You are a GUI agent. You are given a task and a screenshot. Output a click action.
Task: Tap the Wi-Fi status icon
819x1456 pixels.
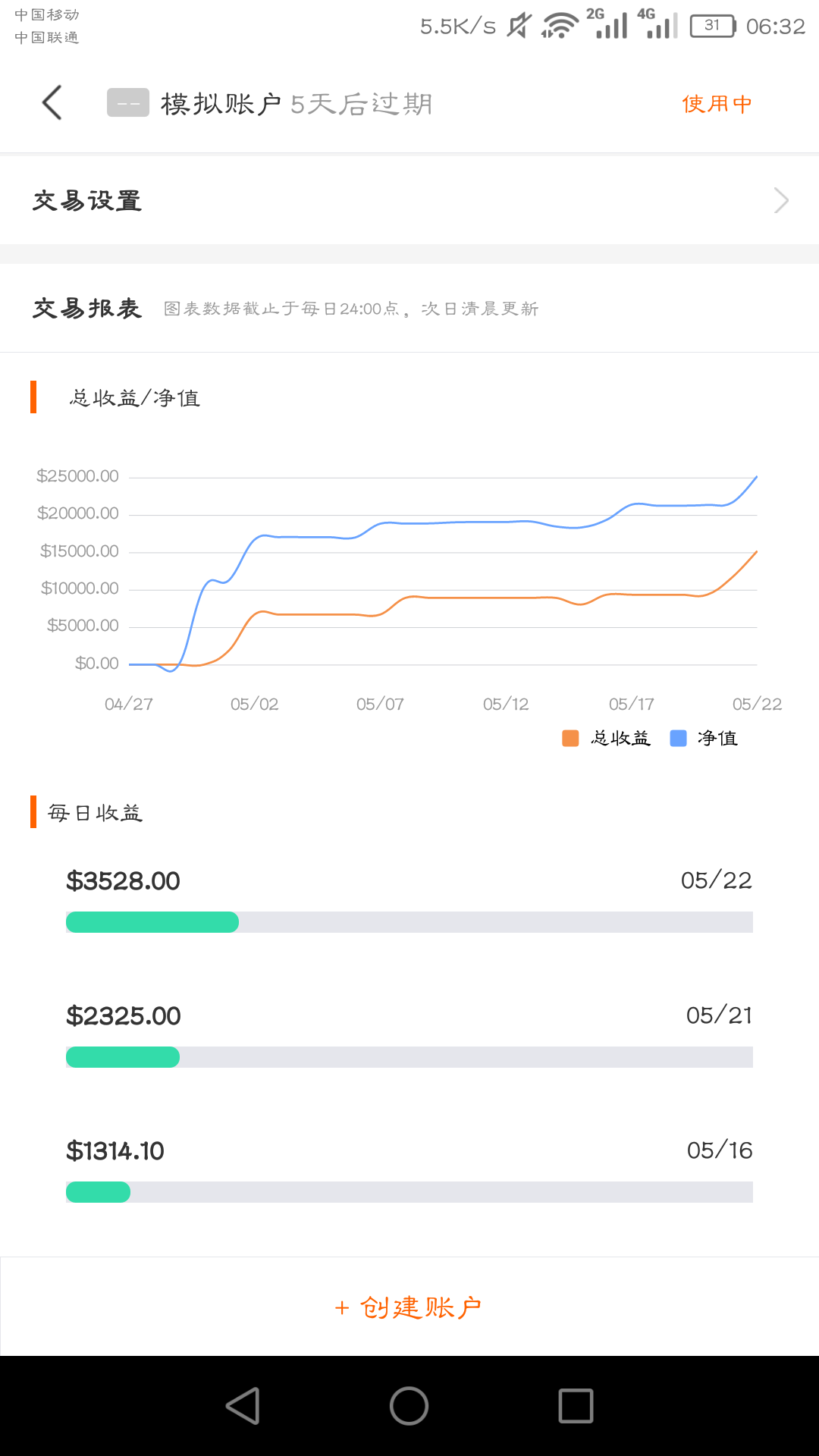pos(560,26)
